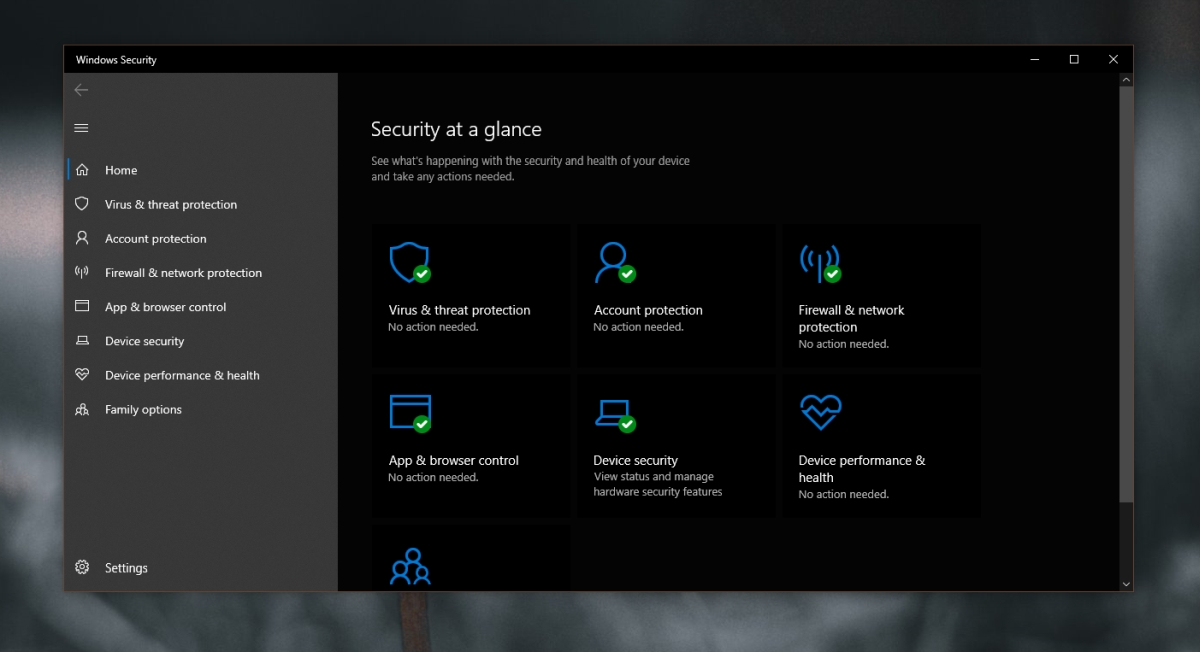The image size is (1200, 652).
Task: Click the large antenna icon on the Firewall tile
Action: point(820,262)
